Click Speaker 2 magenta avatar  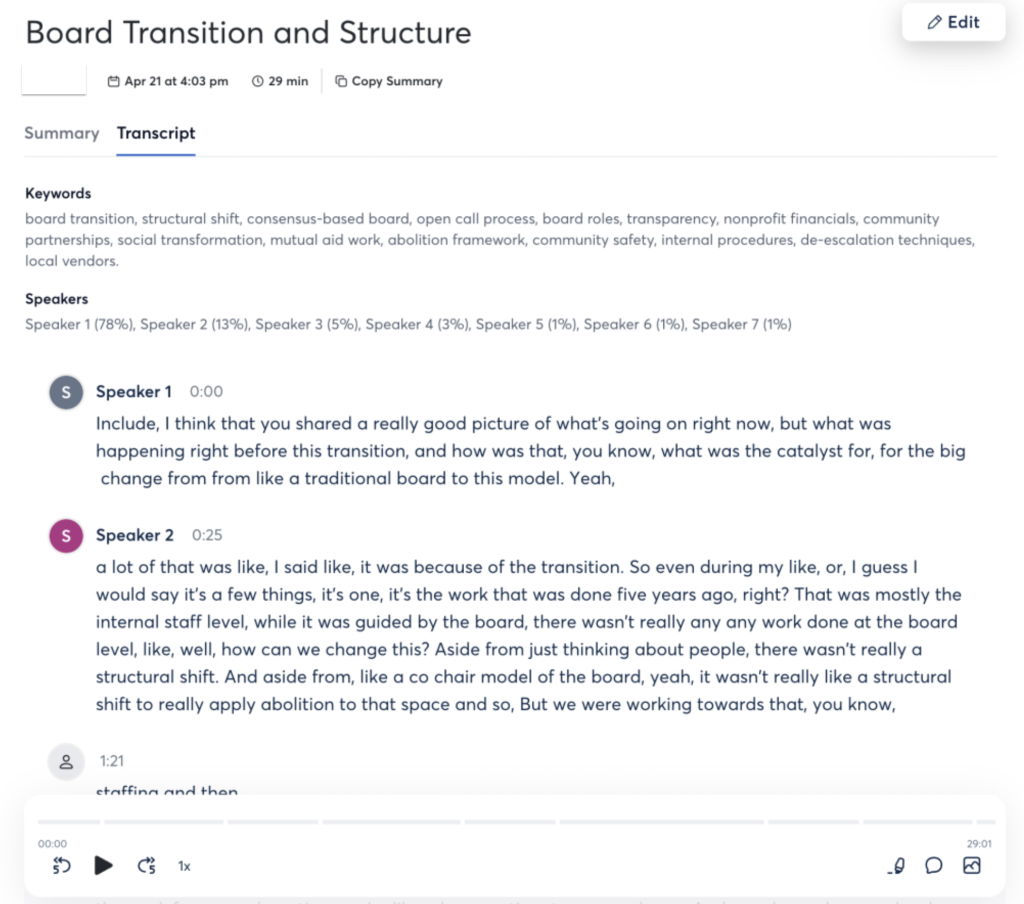click(x=66, y=536)
